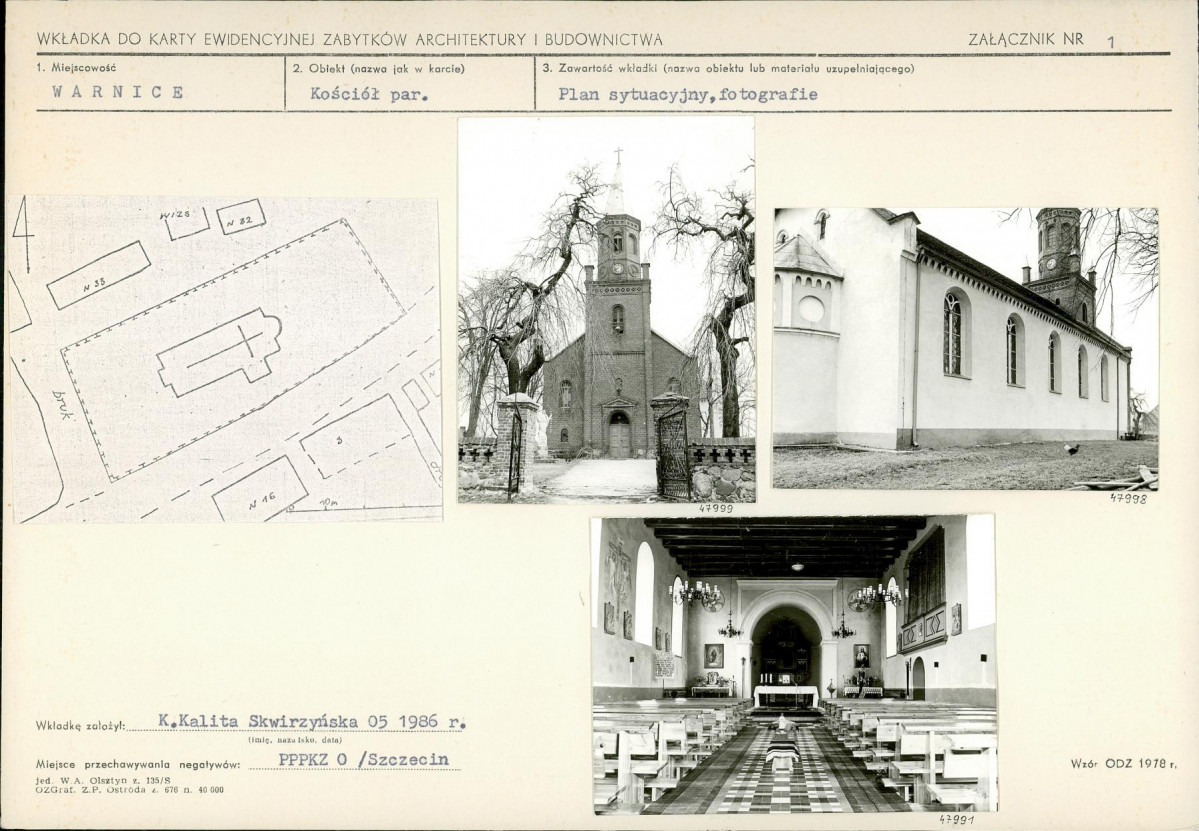The width and height of the screenshot is (1199, 831).
Task: Click the attachment number 1
Action: tap(1110, 42)
